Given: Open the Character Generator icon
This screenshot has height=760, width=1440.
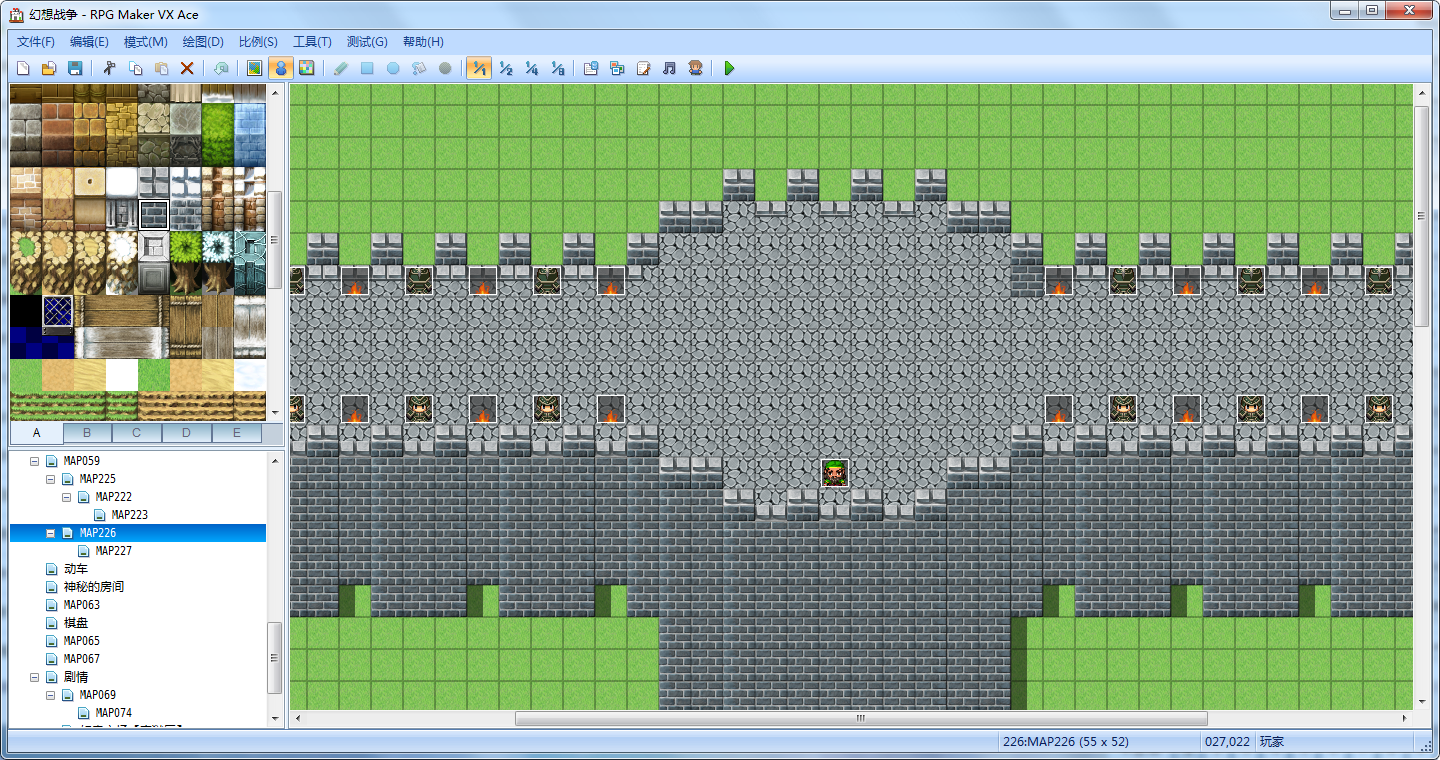Looking at the screenshot, I should pyautogui.click(x=695, y=68).
